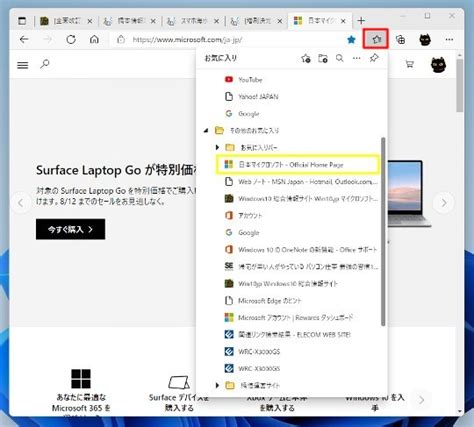Screen dimensions: 474x427
Task: Open Microsoft site hamburger menu
Action: coord(23,65)
